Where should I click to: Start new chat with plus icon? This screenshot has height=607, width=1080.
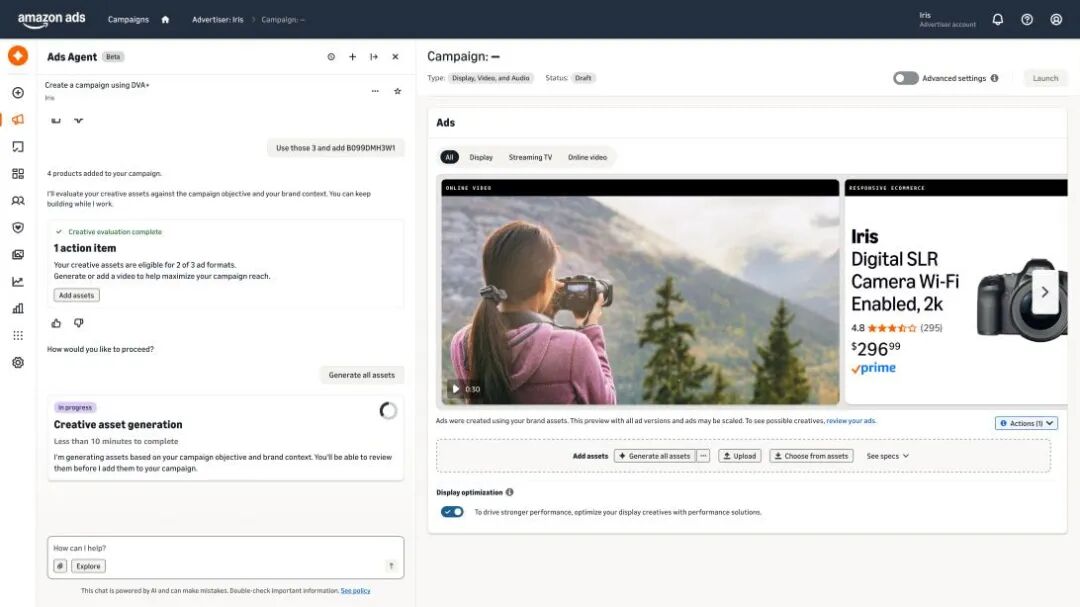click(x=353, y=56)
